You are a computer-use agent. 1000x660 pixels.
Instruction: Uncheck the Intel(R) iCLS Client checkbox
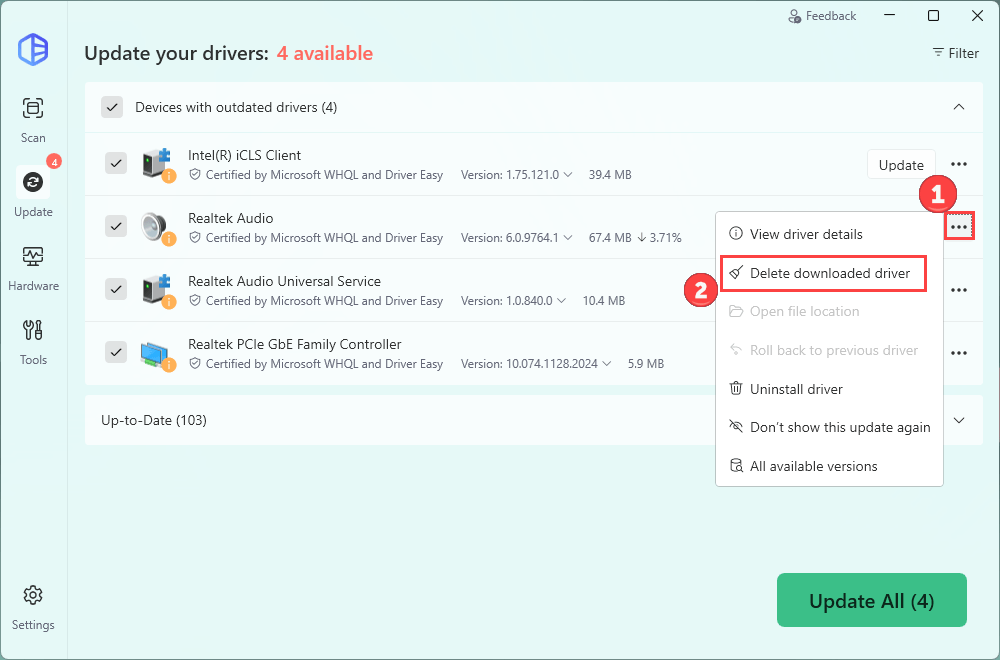tap(116, 164)
